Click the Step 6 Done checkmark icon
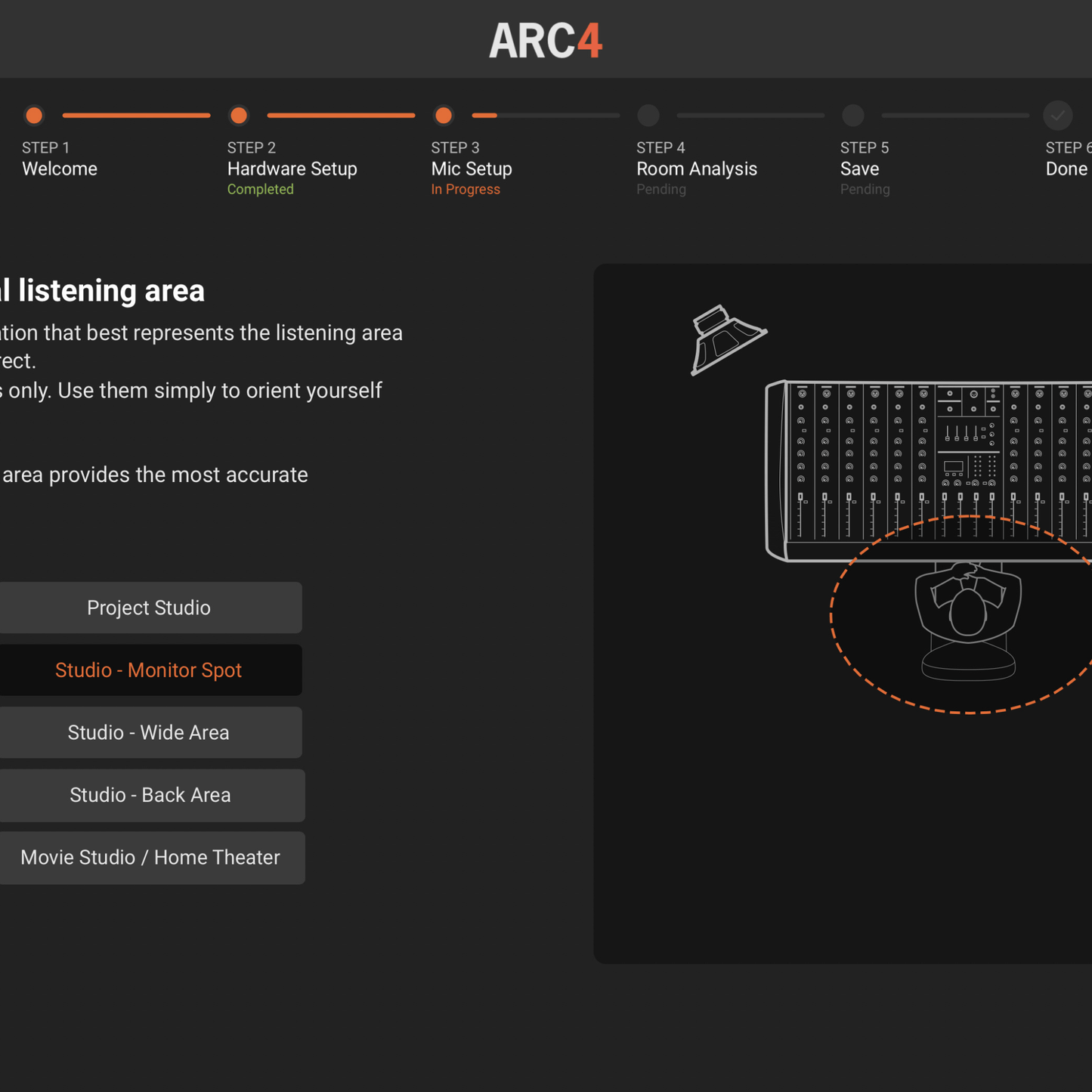This screenshot has height=1092, width=1092. pos(1058,116)
